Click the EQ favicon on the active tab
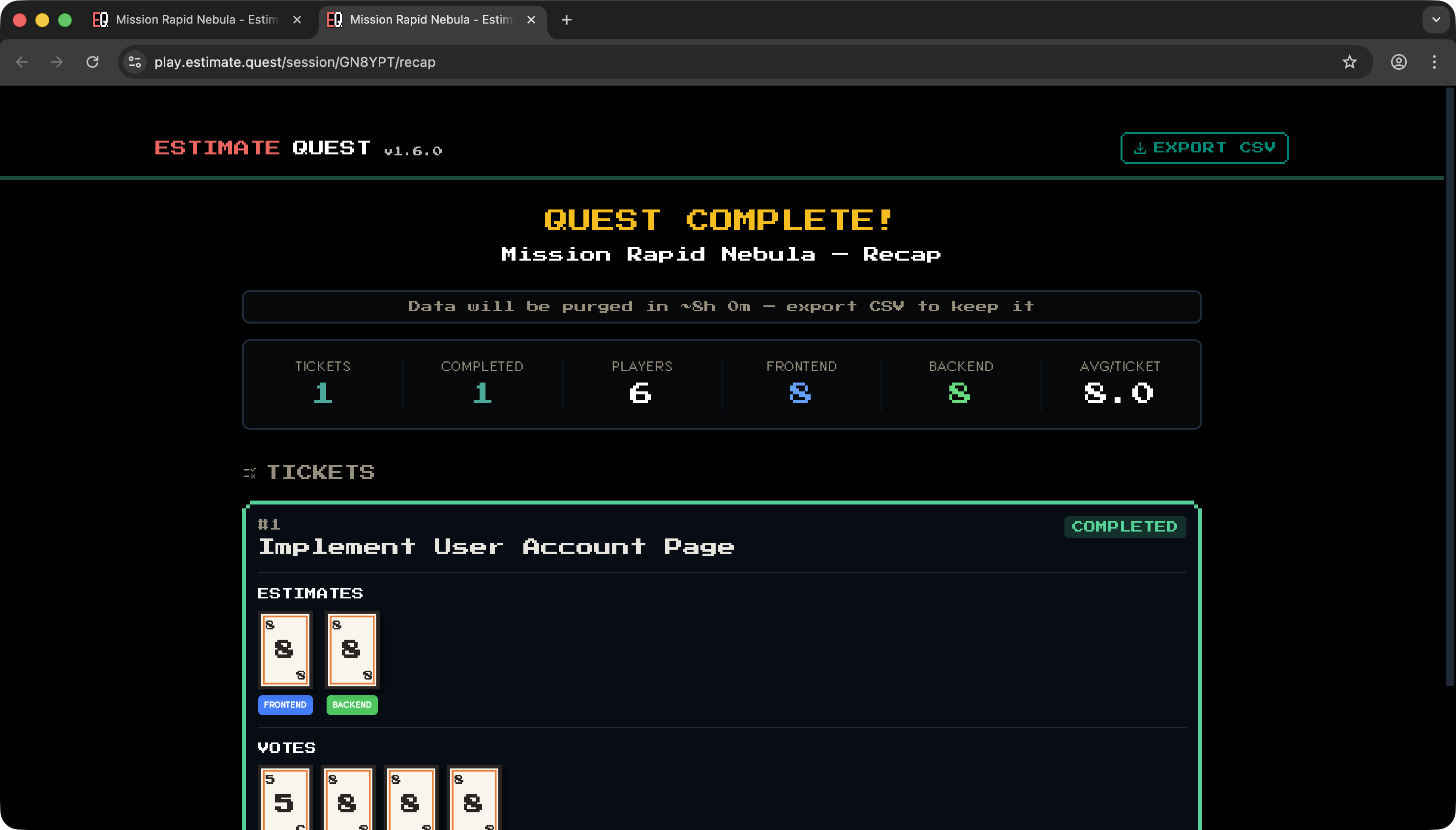The height and width of the screenshot is (830, 1456). point(334,19)
